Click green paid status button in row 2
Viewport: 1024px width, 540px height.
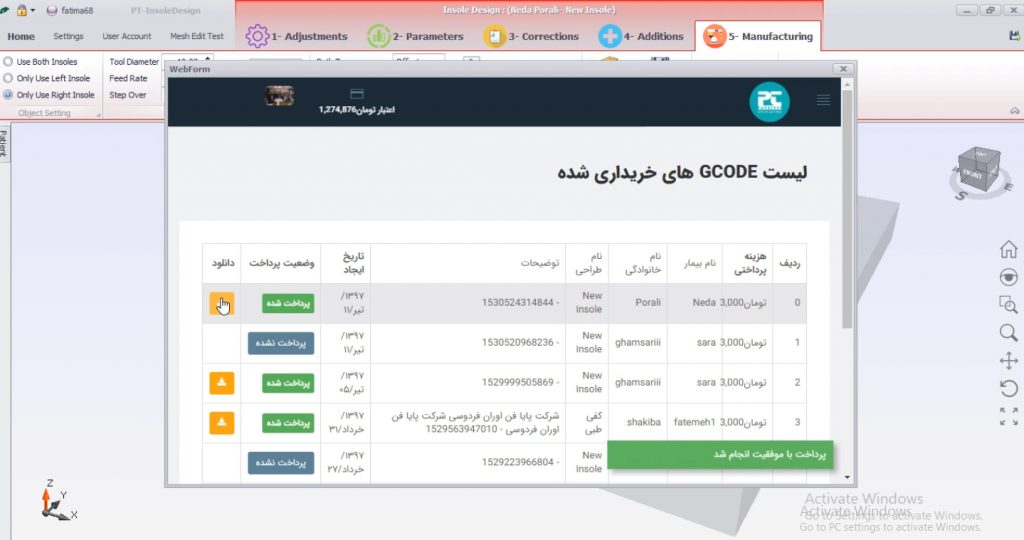pyautogui.click(x=288, y=383)
